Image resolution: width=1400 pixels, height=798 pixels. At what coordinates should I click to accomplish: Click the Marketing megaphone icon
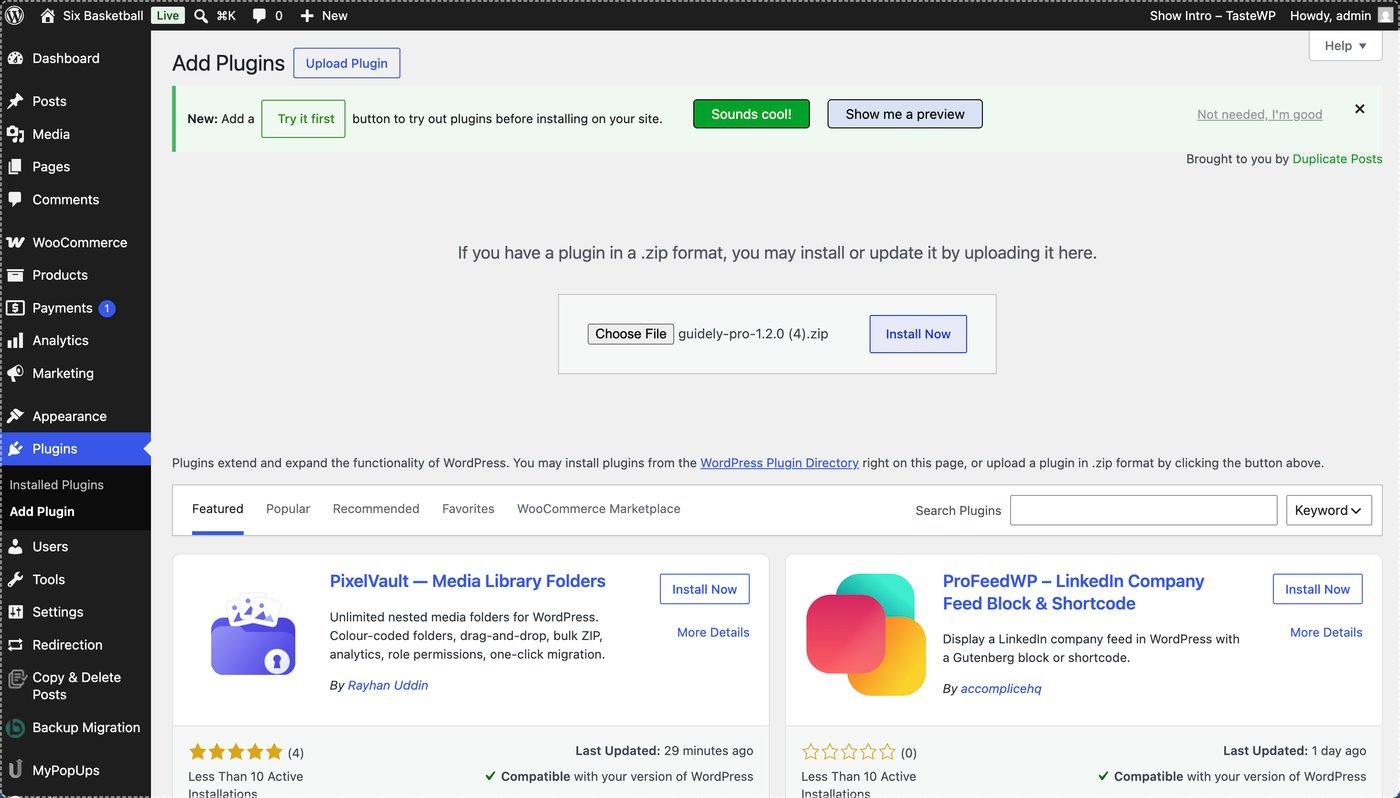pyautogui.click(x=15, y=373)
